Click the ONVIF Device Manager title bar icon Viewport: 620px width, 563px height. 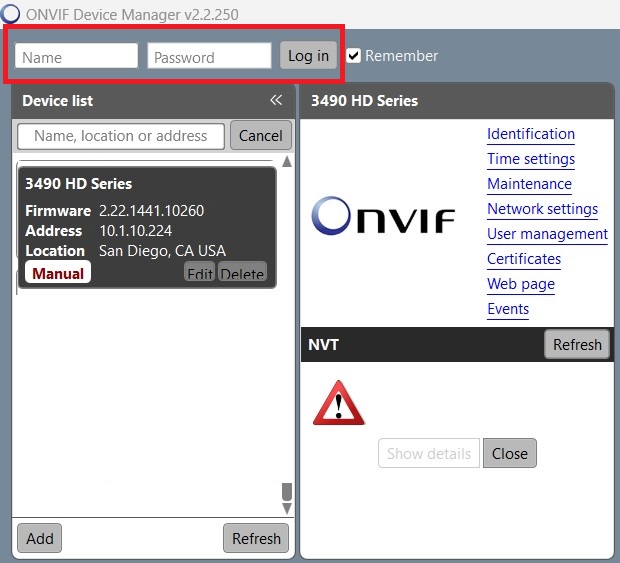[x=10, y=13]
